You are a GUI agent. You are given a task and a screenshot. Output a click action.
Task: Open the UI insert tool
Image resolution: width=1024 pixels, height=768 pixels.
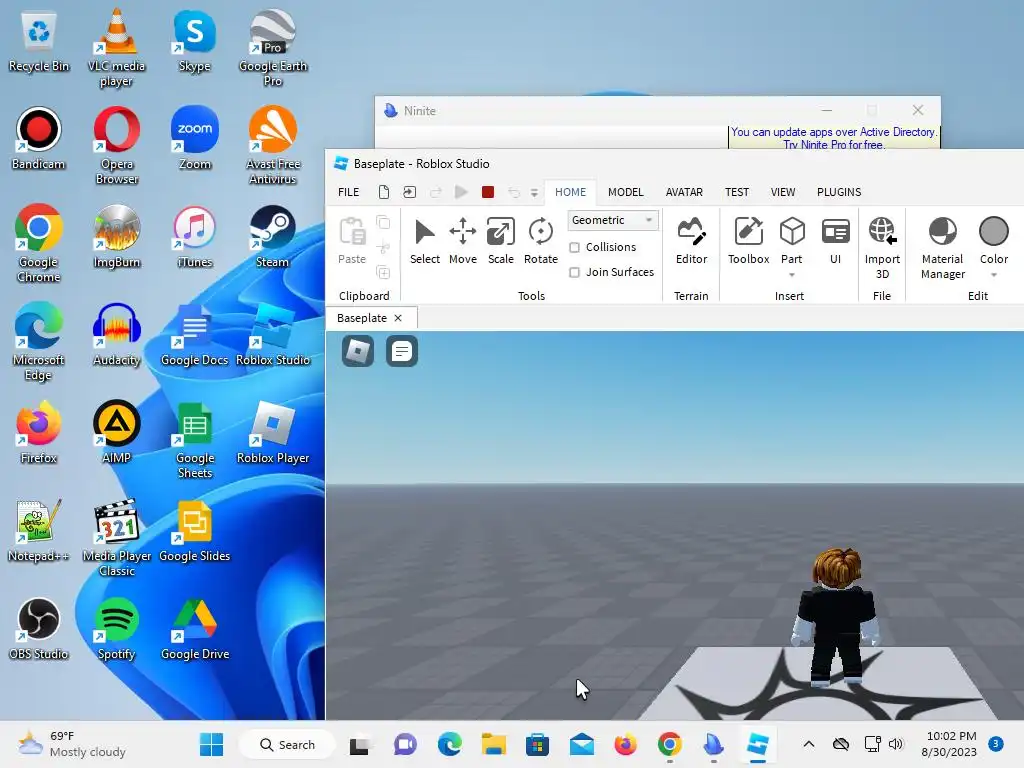(x=835, y=242)
